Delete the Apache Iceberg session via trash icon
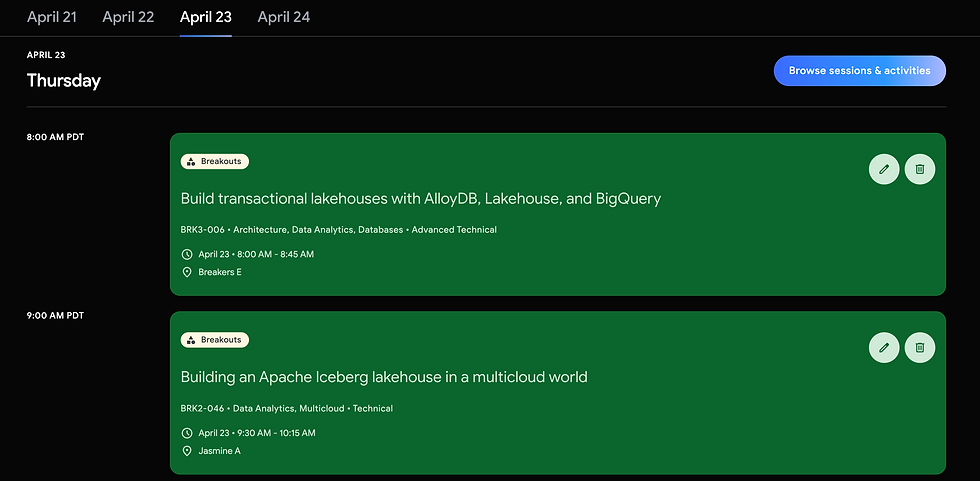Screen dimensions: 980x481 (920, 348)
